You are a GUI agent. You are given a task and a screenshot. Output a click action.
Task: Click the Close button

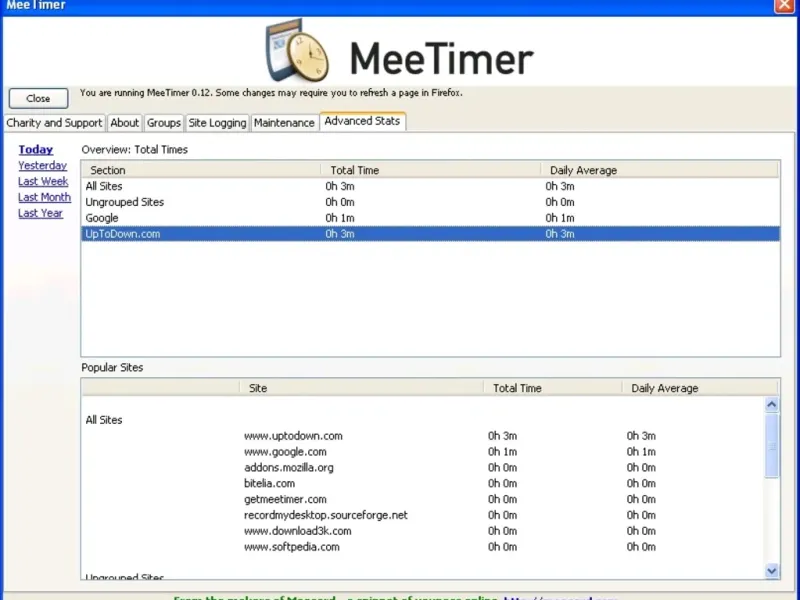[38, 98]
